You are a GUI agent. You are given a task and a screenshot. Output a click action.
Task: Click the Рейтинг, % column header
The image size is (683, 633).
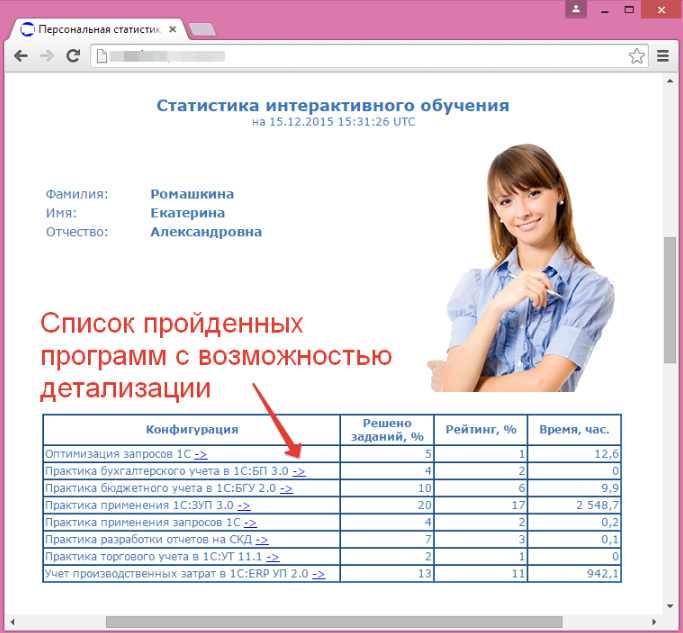pos(480,430)
